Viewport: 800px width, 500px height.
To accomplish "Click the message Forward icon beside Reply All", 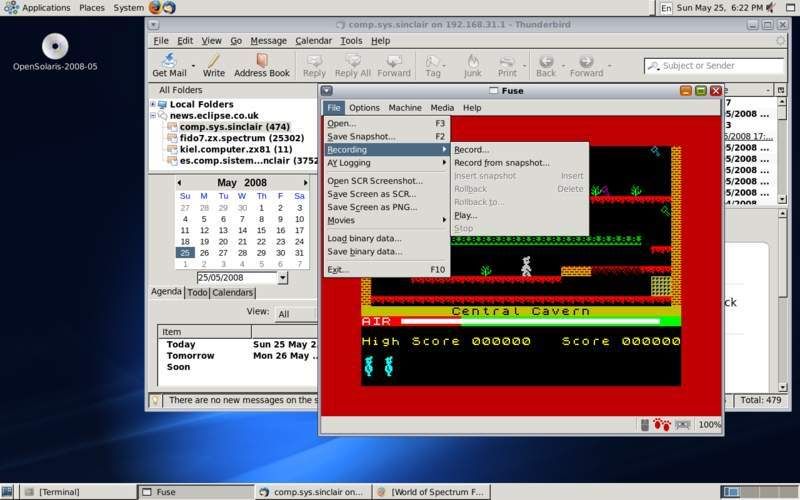I will [394, 61].
